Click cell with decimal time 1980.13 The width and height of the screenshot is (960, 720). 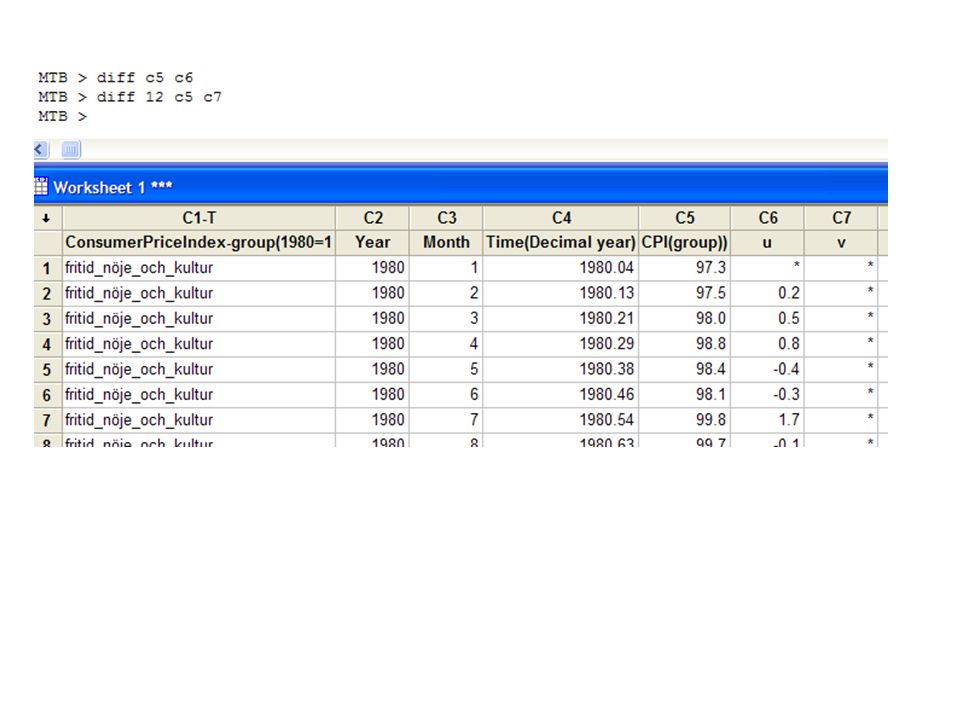[561, 294]
